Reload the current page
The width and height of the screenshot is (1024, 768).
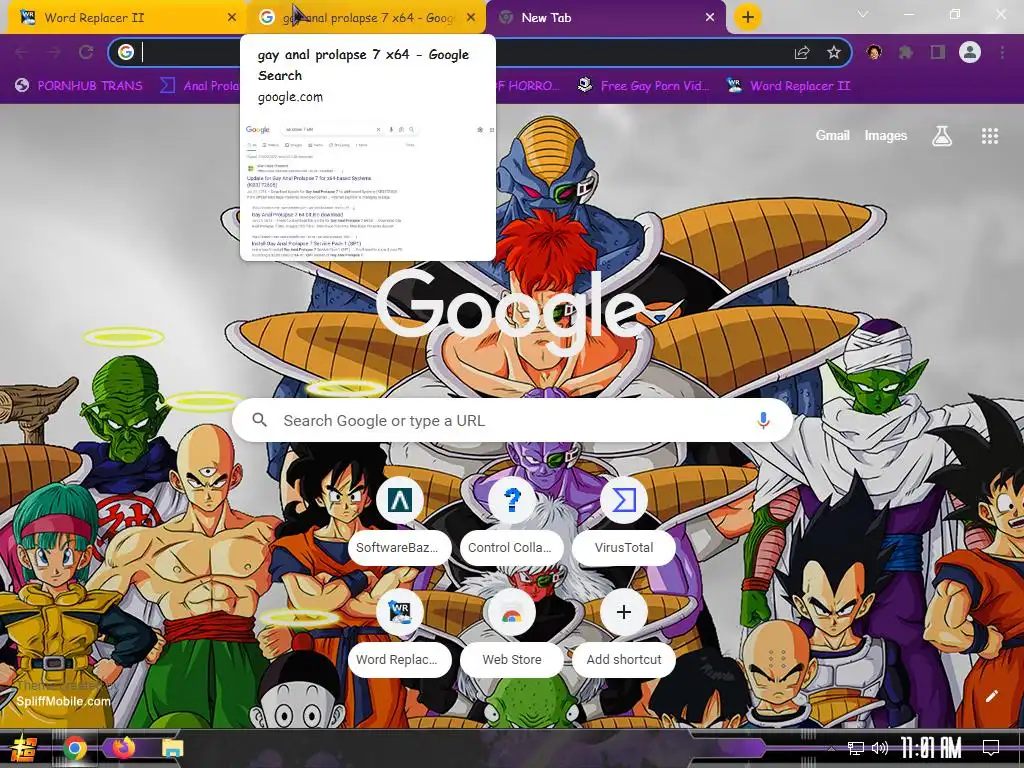[86, 52]
